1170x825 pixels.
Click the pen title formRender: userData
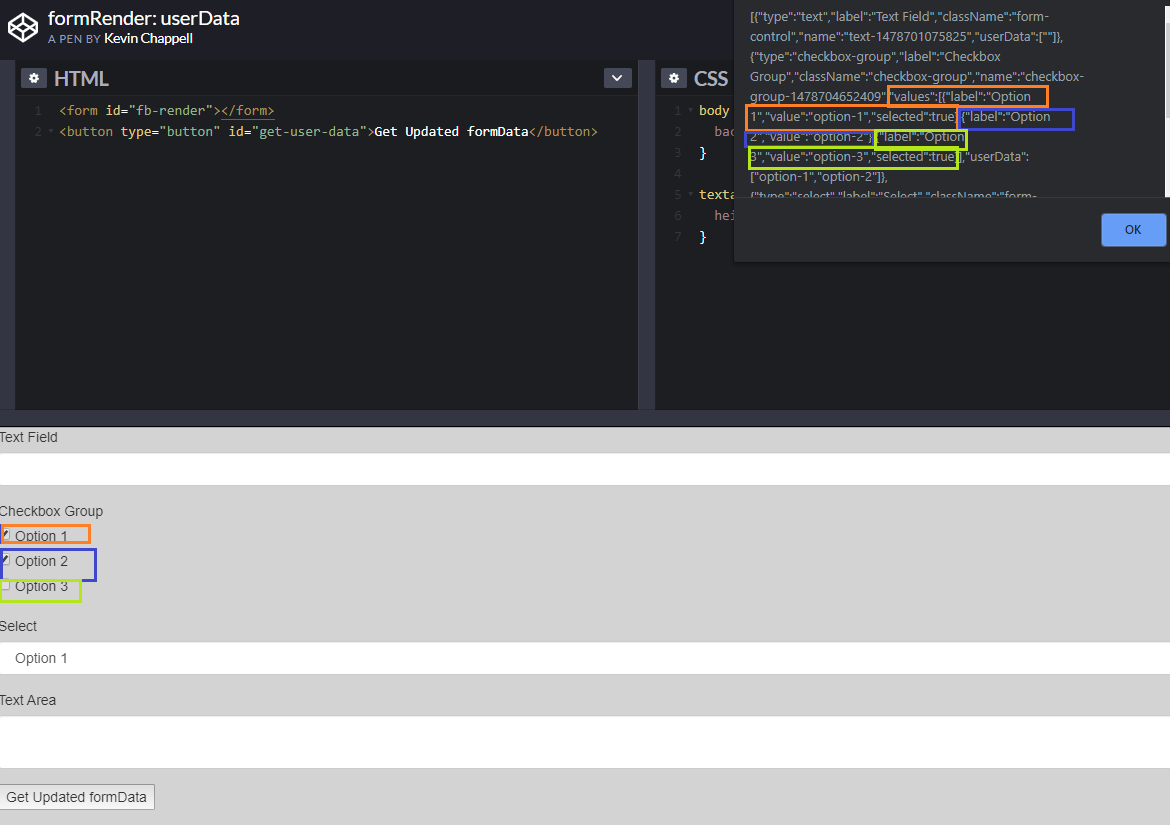pyautogui.click(x=143, y=18)
